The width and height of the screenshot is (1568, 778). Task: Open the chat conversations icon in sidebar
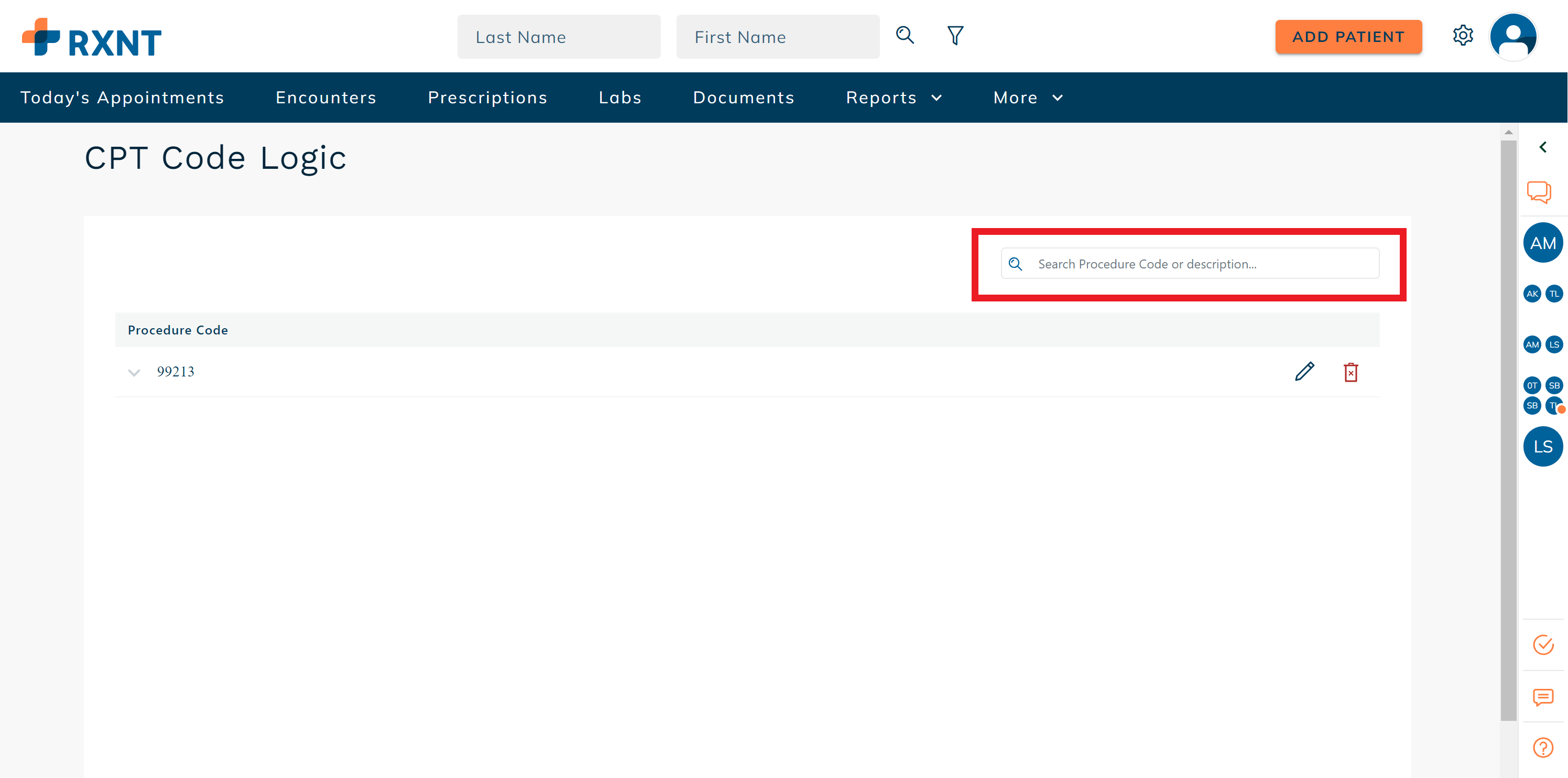pyautogui.click(x=1539, y=192)
